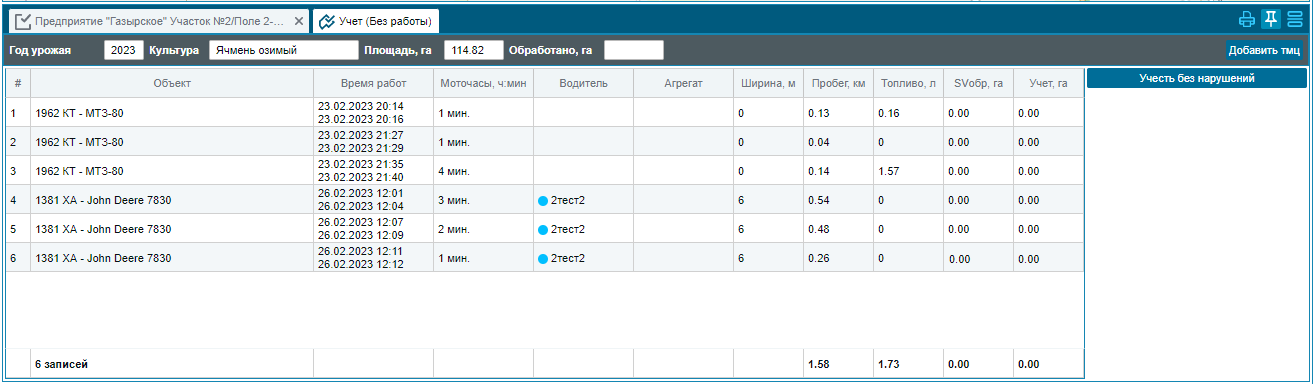Click the Учесть без нарушений button

tap(1196, 78)
